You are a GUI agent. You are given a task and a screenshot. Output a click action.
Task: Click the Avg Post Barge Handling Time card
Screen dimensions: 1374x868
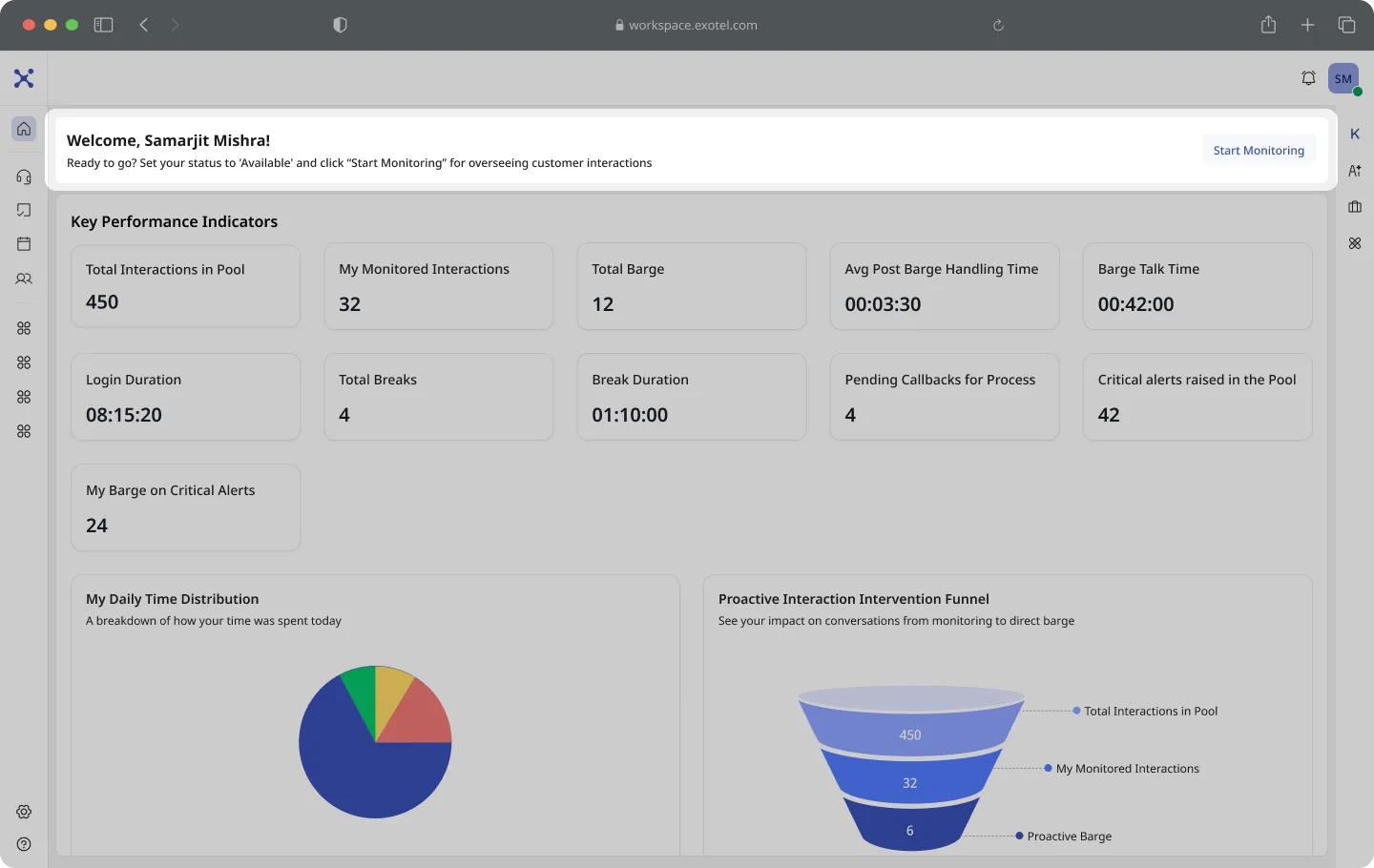[945, 286]
